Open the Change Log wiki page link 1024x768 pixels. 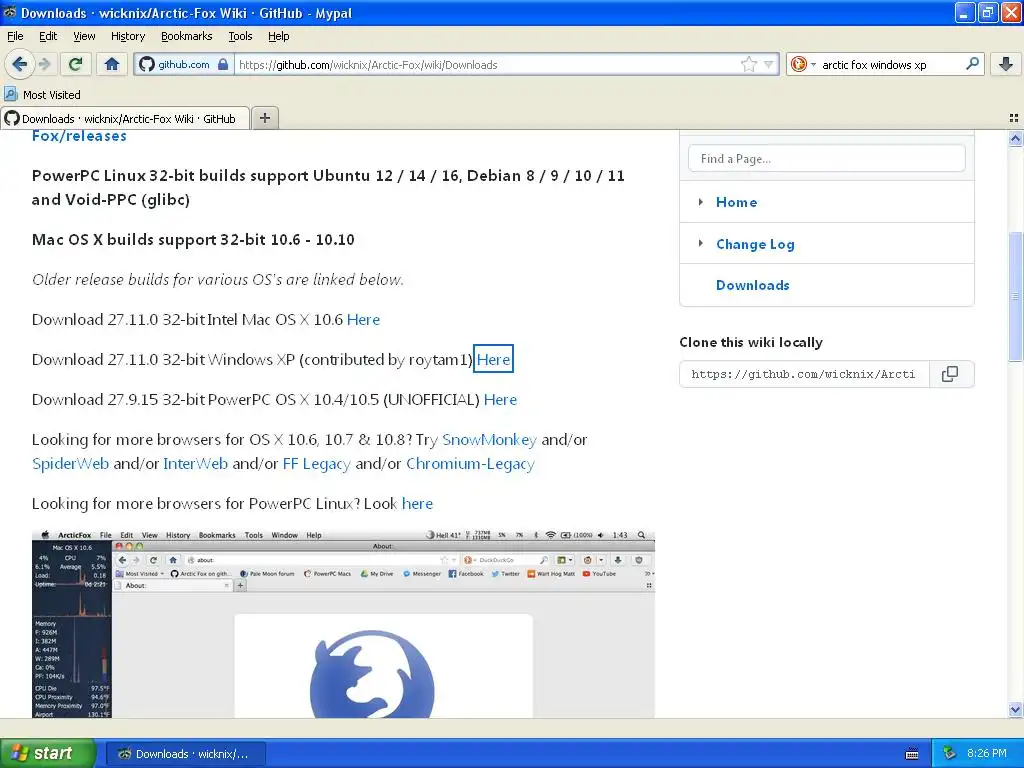click(x=755, y=244)
